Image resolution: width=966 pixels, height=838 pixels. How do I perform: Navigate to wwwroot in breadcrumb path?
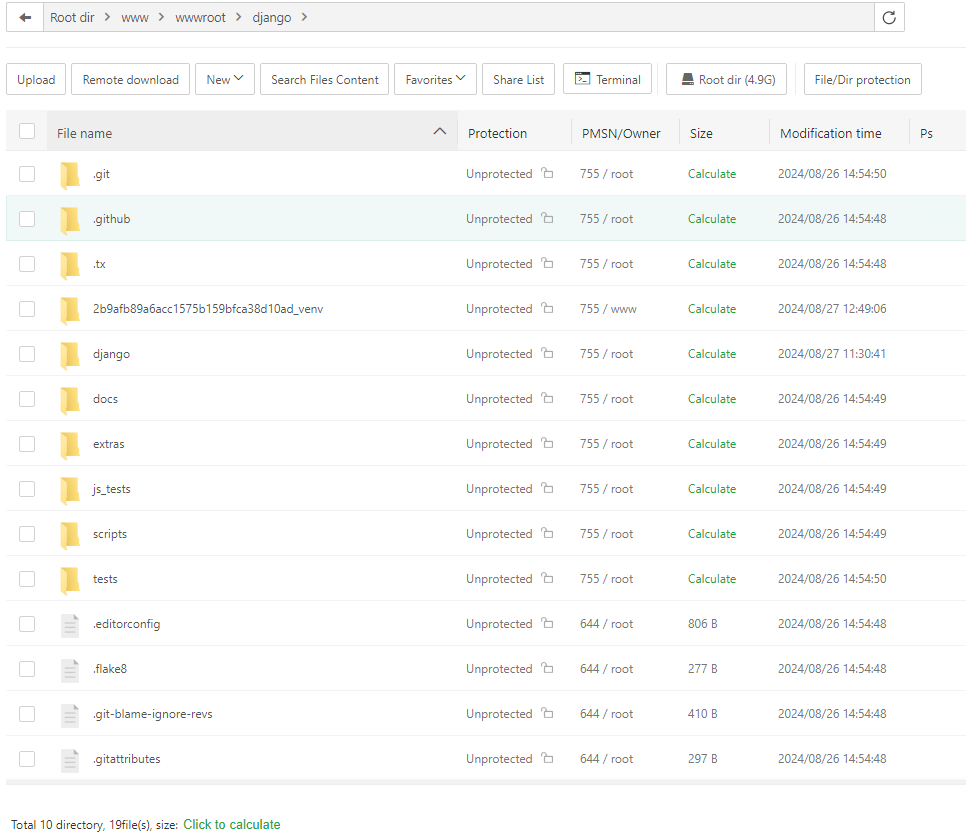(x=200, y=18)
